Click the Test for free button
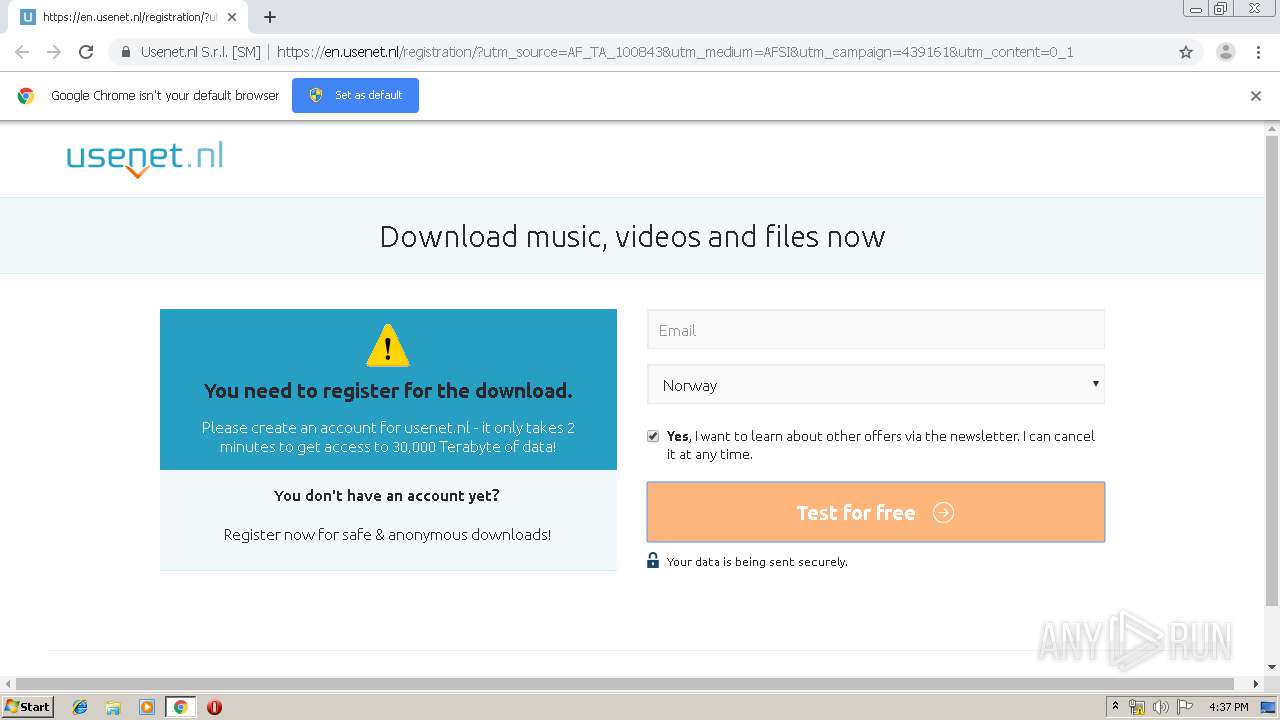This screenshot has height=720, width=1280. 876,512
